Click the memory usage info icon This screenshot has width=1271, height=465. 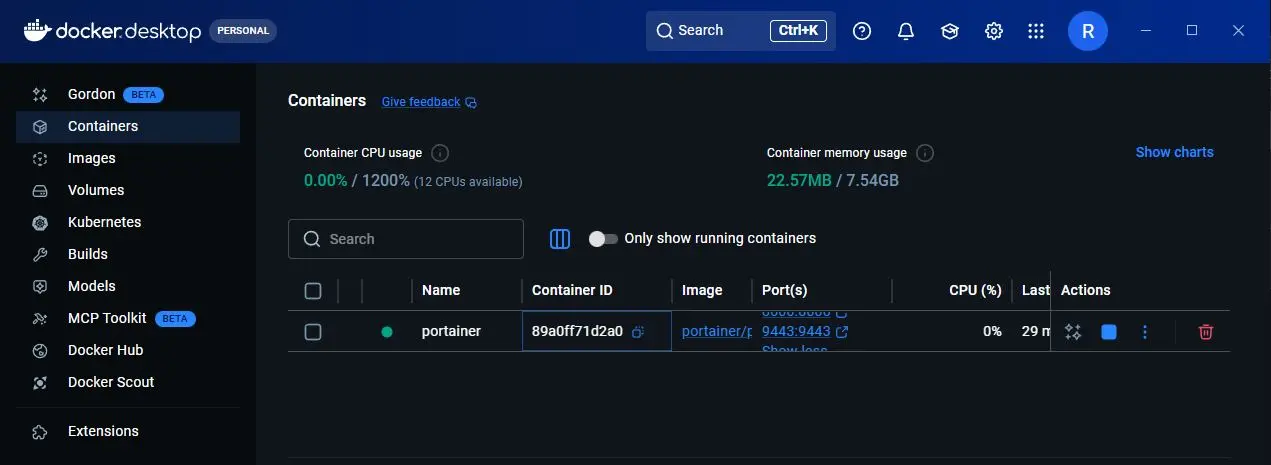click(925, 154)
